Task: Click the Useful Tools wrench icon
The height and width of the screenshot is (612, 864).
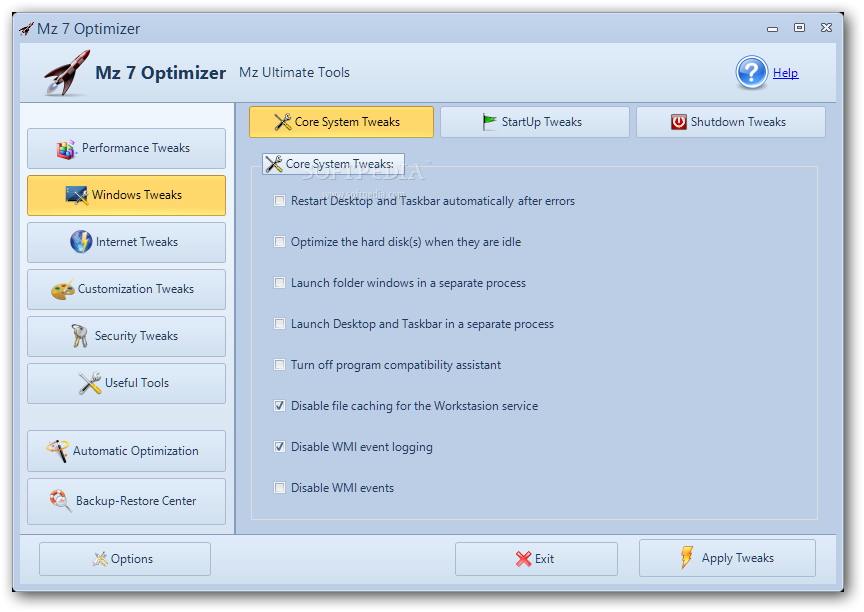Action: (x=90, y=383)
